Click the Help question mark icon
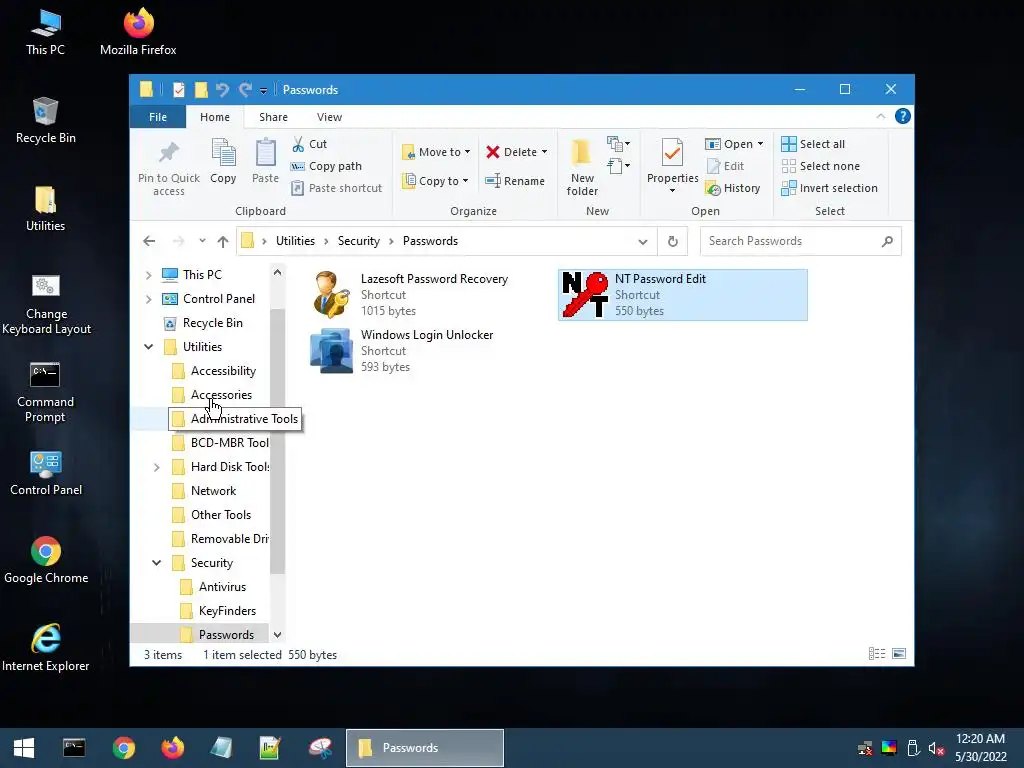 pyautogui.click(x=903, y=116)
